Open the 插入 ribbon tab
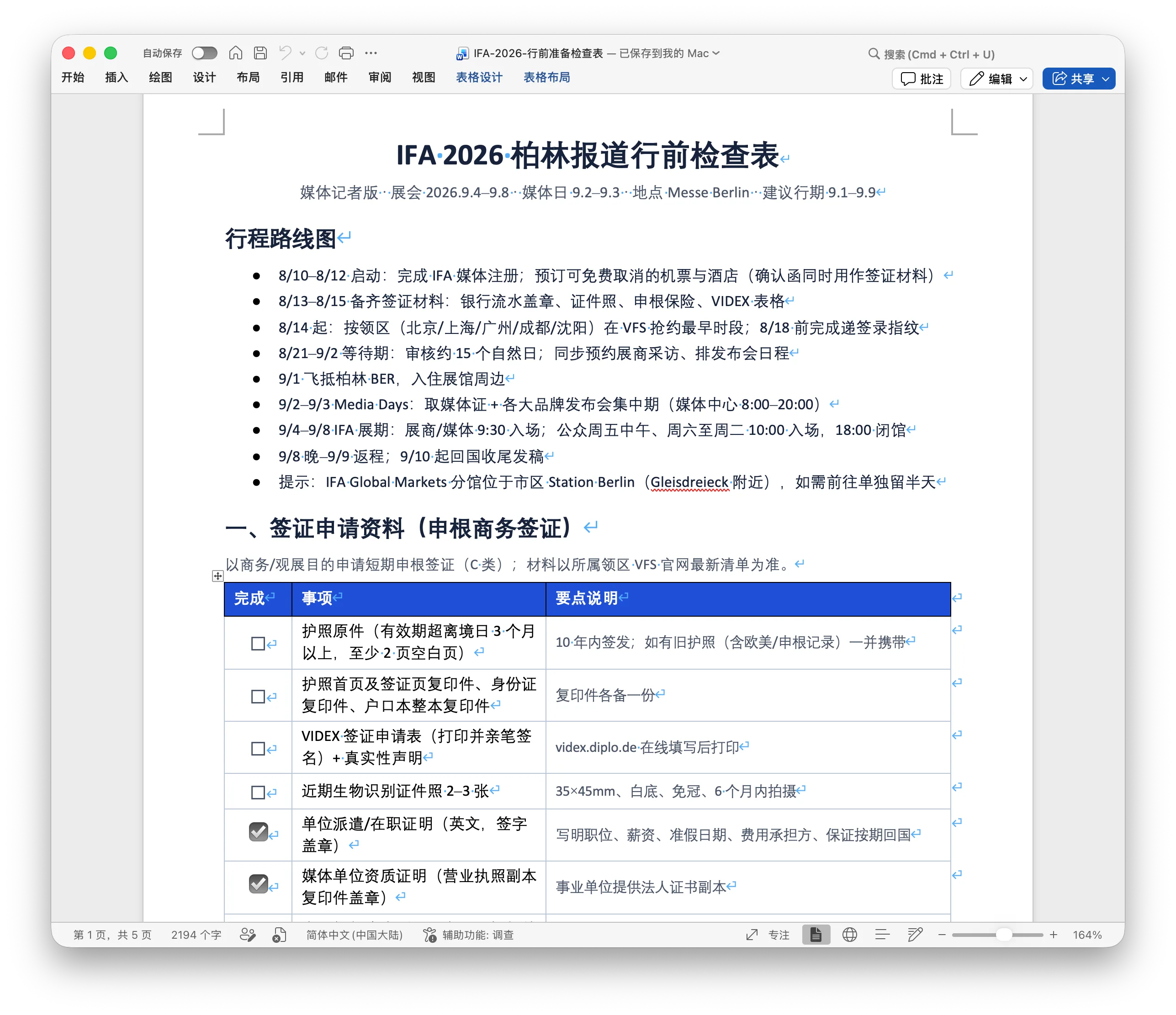The width and height of the screenshot is (1176, 1015). (117, 77)
